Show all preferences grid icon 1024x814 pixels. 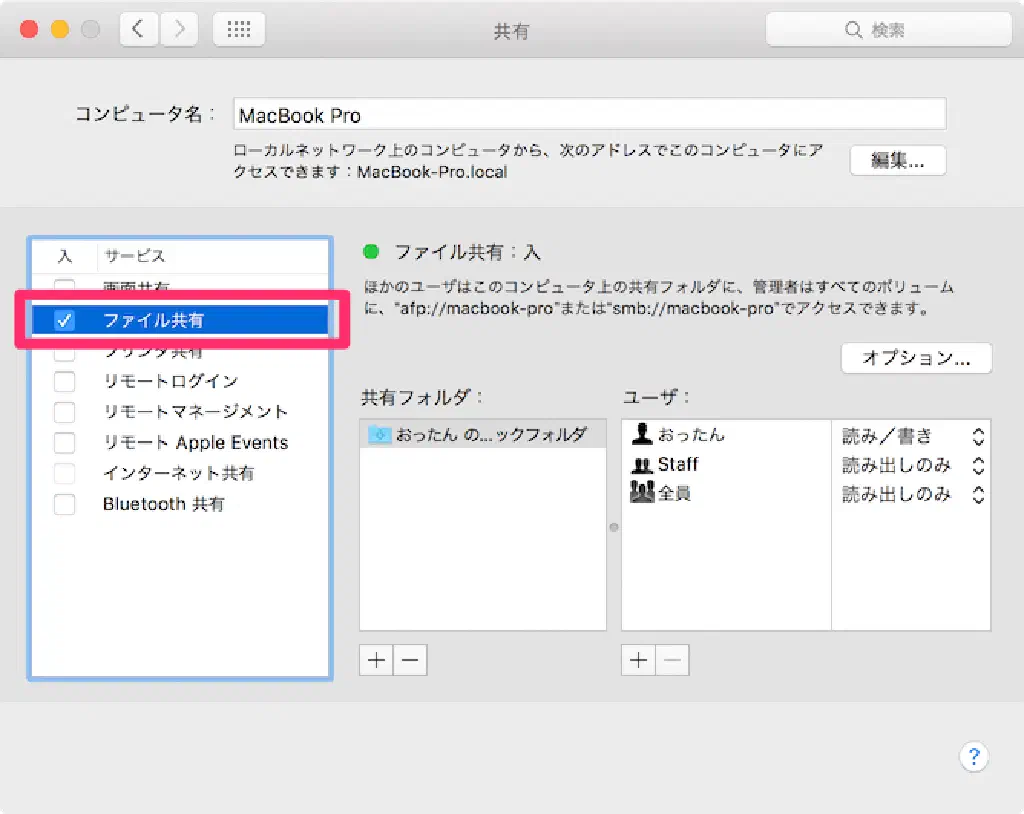pyautogui.click(x=239, y=30)
